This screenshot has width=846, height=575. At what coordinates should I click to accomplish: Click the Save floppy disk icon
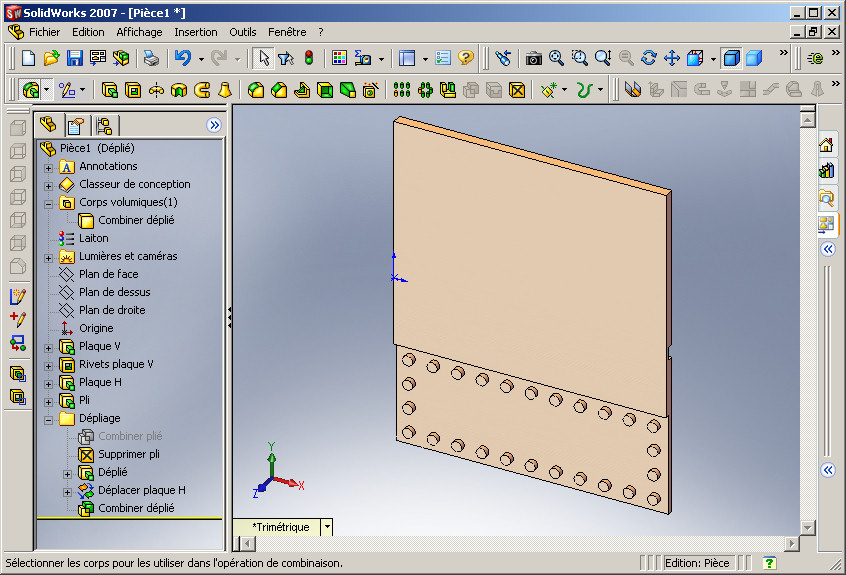[x=74, y=58]
